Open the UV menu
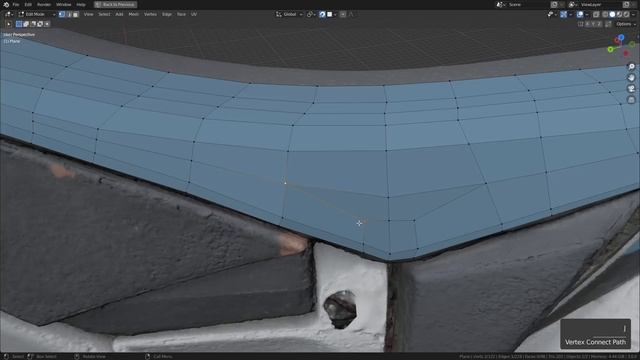Viewport: 640px width, 360px height. 194,14
